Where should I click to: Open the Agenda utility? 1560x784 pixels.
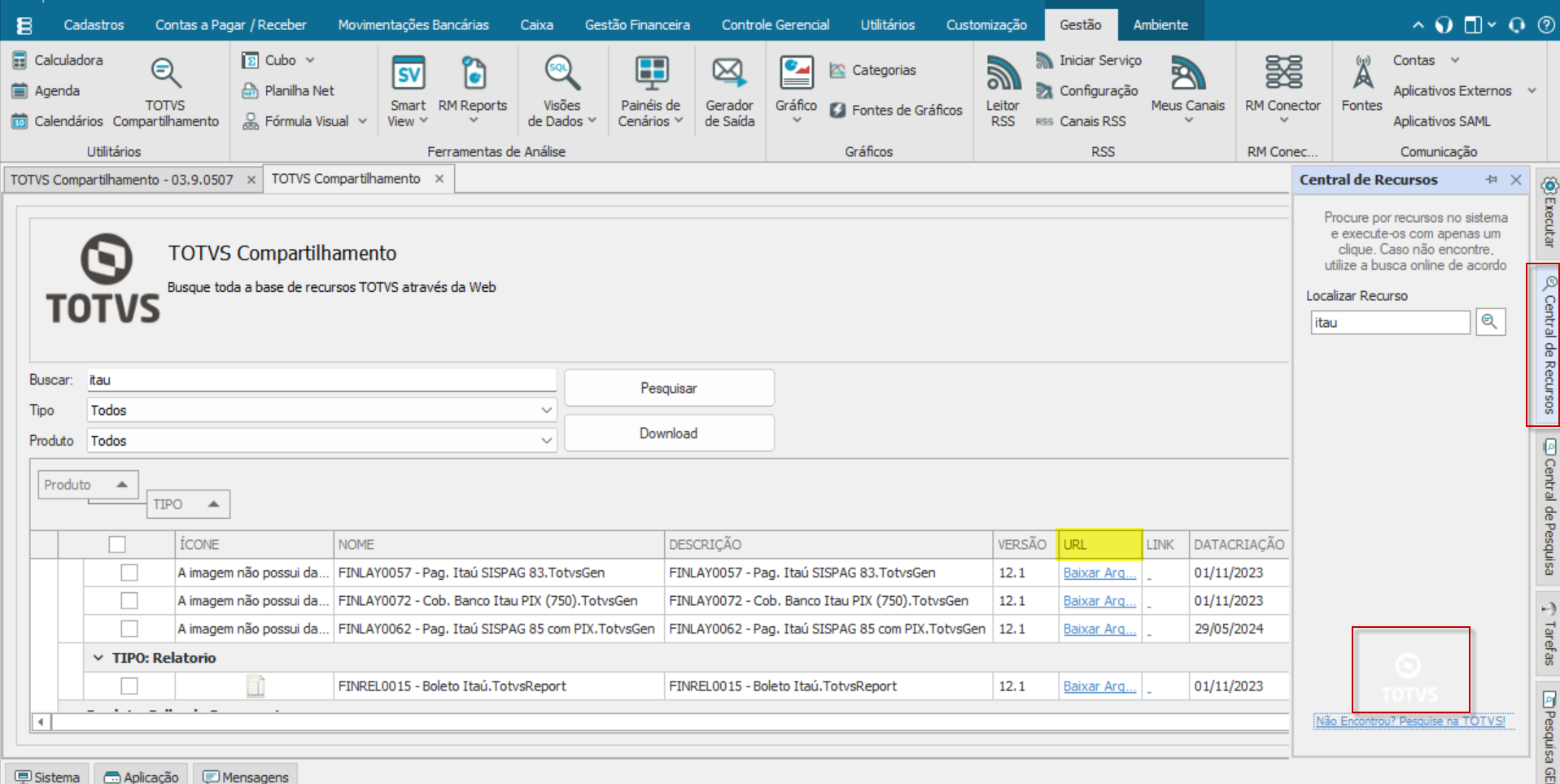click(x=46, y=90)
